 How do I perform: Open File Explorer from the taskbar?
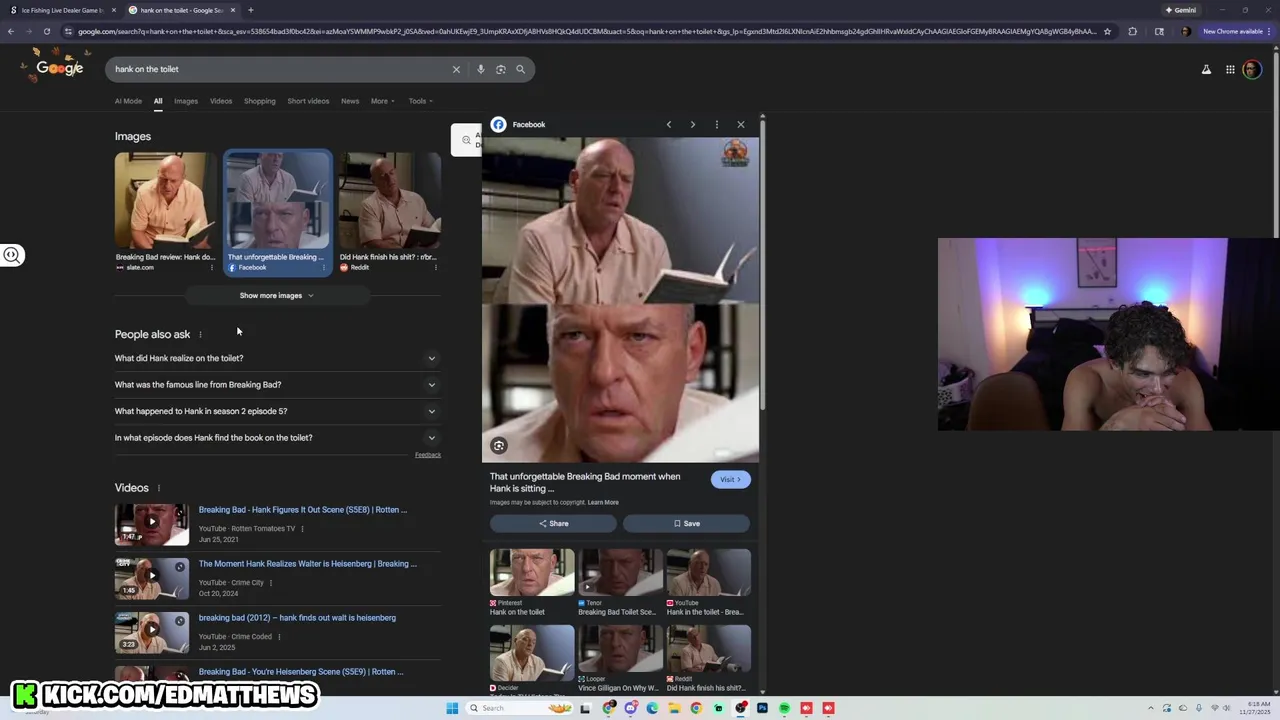point(674,708)
